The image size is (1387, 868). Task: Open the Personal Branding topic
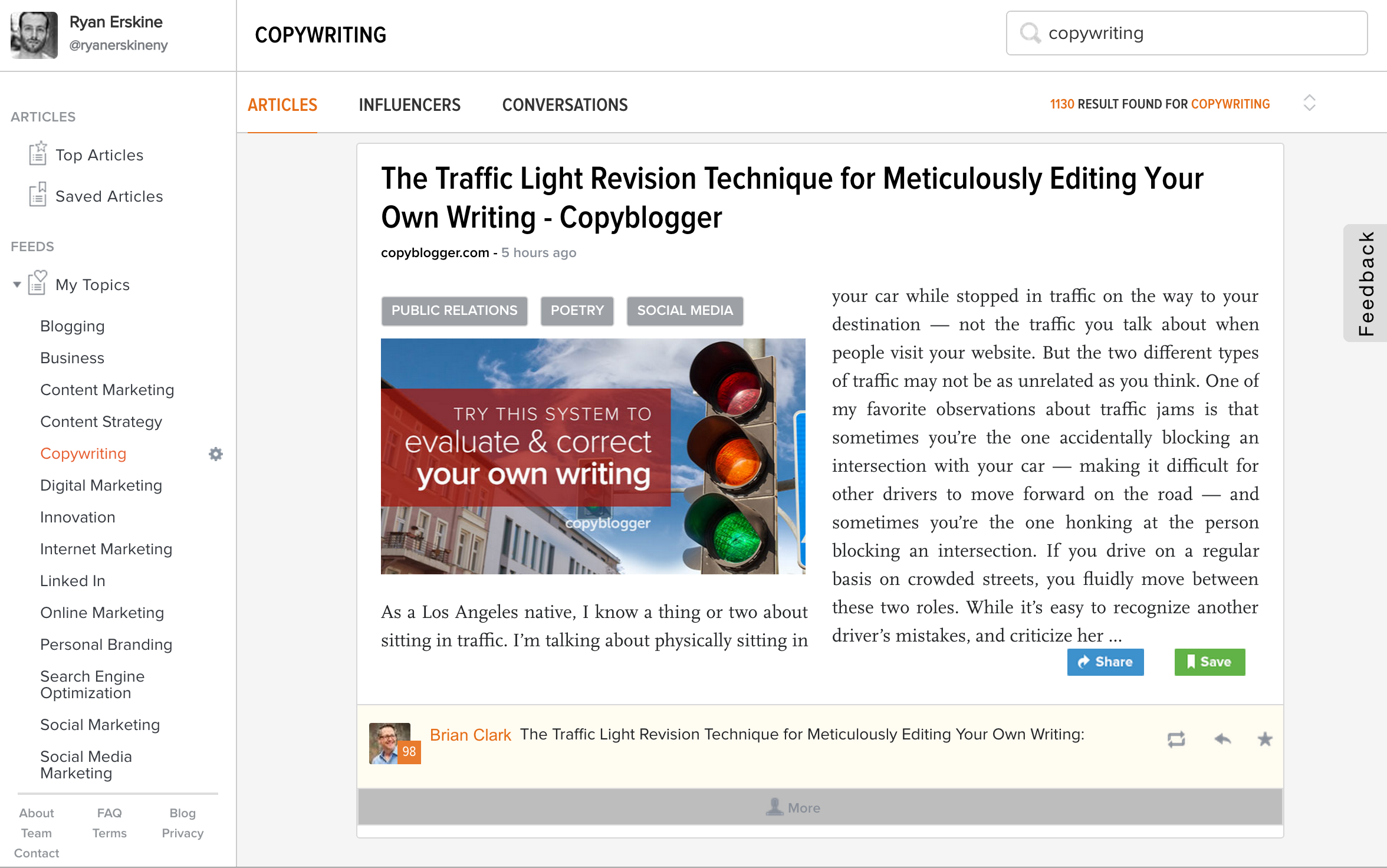coord(106,645)
